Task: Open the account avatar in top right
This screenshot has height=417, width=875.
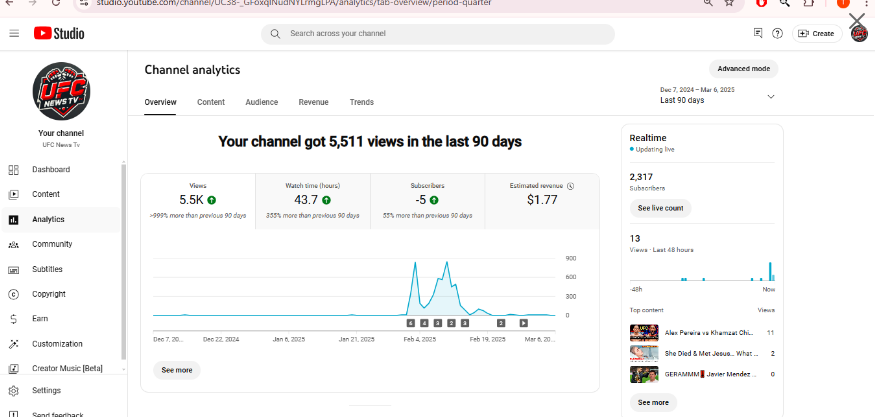Action: click(858, 33)
